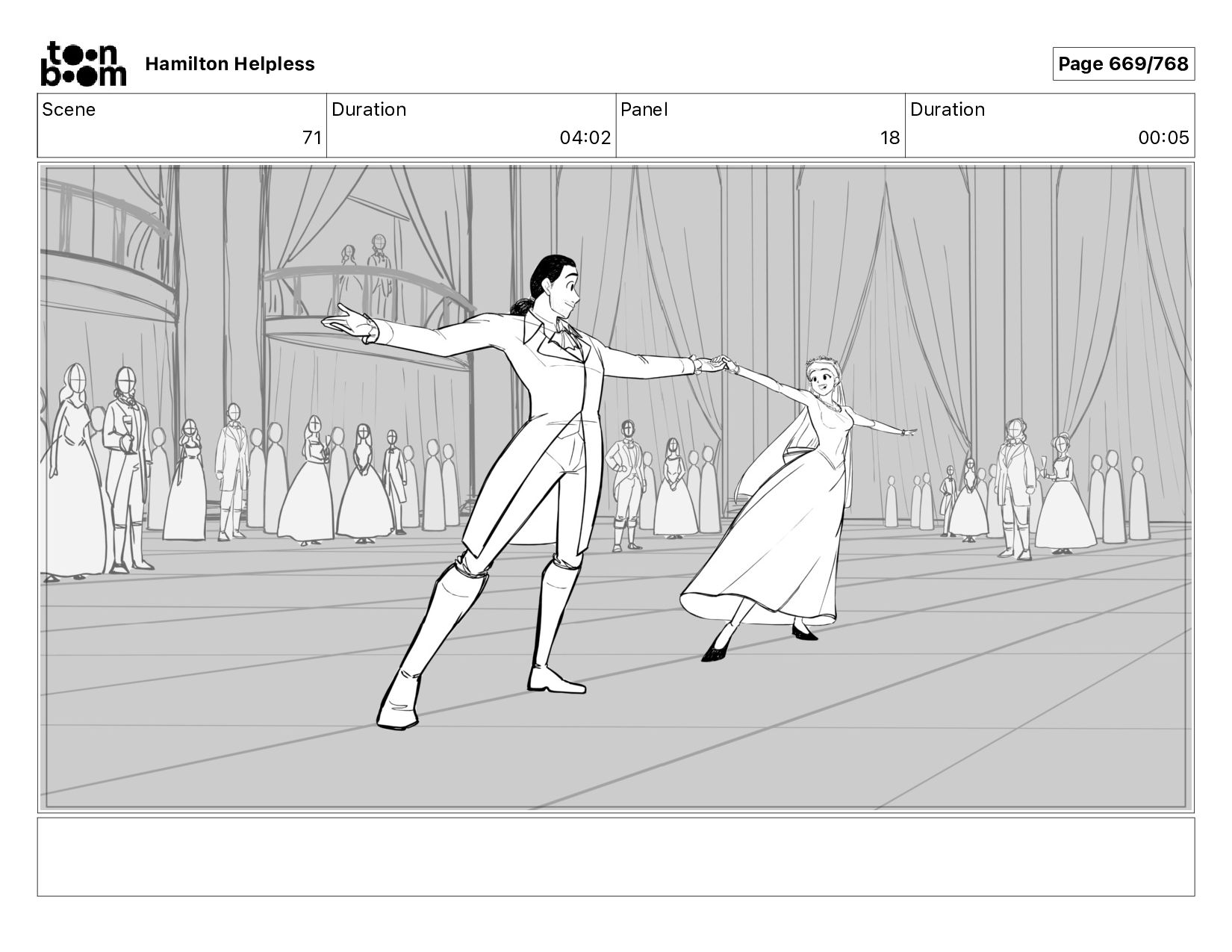Click the 'Page 669/768' indicator
The height and width of the screenshot is (952, 1232).
(x=1123, y=64)
